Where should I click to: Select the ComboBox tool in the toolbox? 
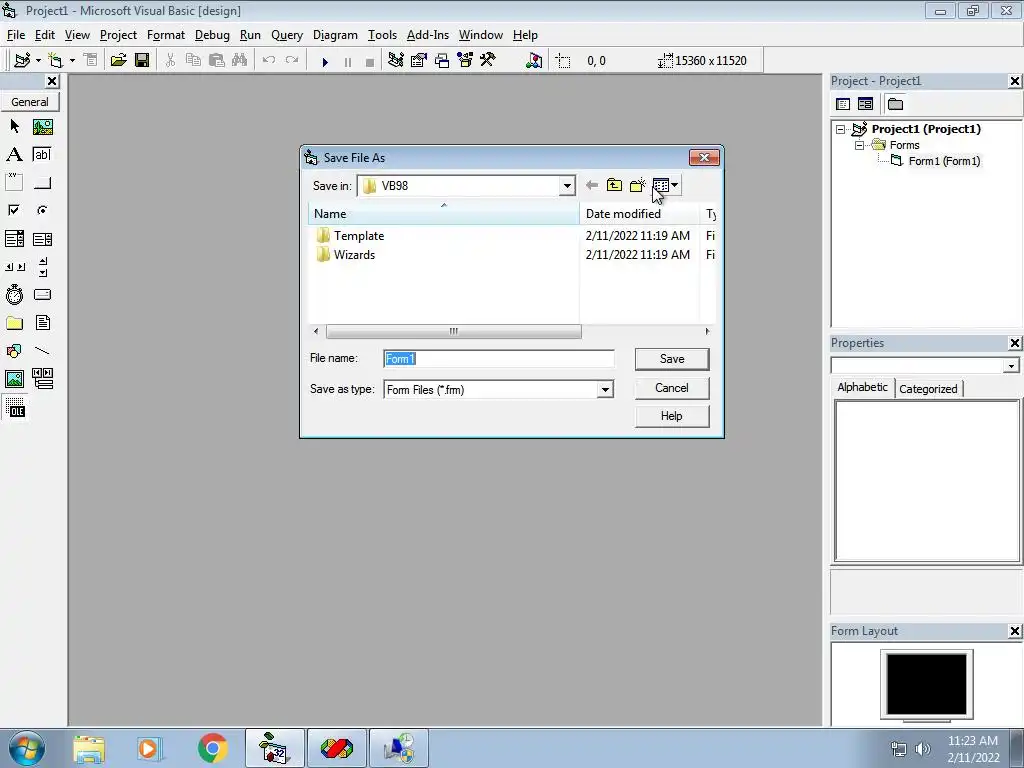click(x=14, y=239)
